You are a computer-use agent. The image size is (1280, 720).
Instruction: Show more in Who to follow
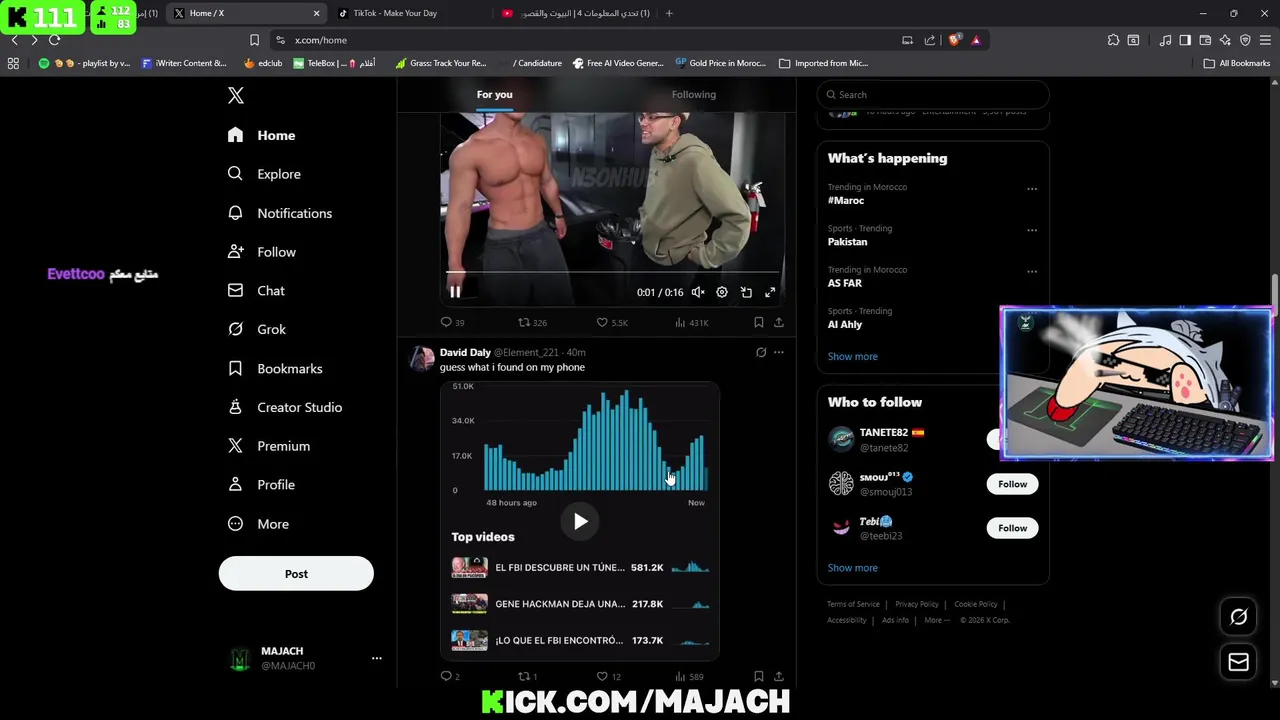click(853, 568)
